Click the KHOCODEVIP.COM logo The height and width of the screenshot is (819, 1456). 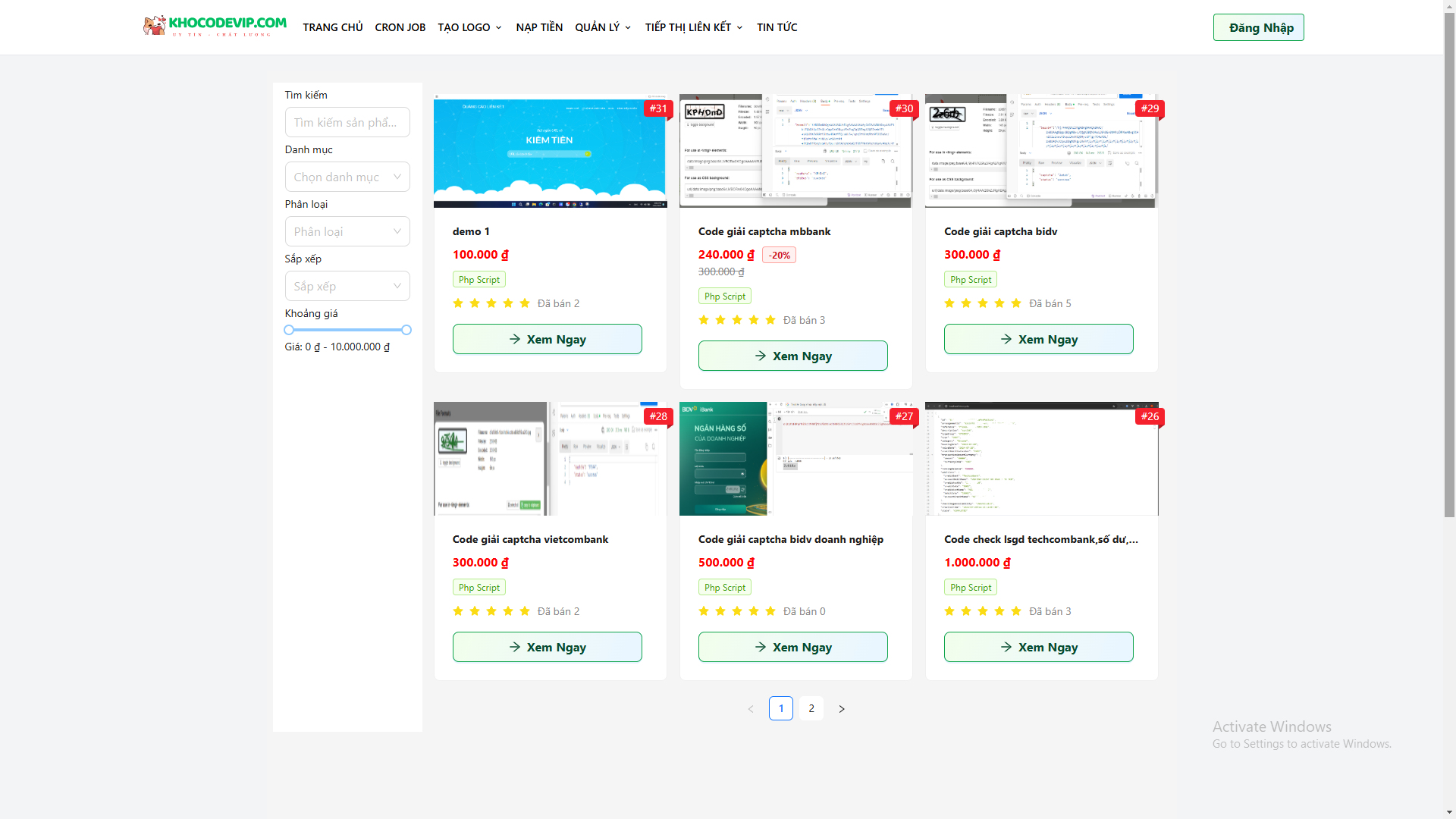point(215,27)
